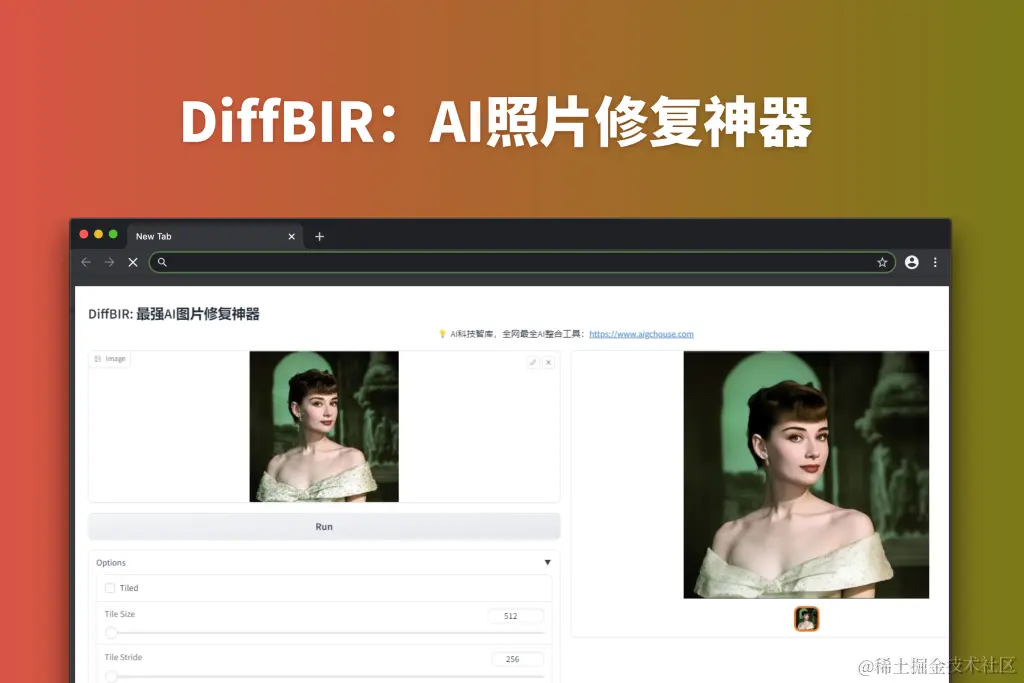1024x683 pixels.
Task: Click the magnifier icon inside the address bar
Action: [163, 262]
